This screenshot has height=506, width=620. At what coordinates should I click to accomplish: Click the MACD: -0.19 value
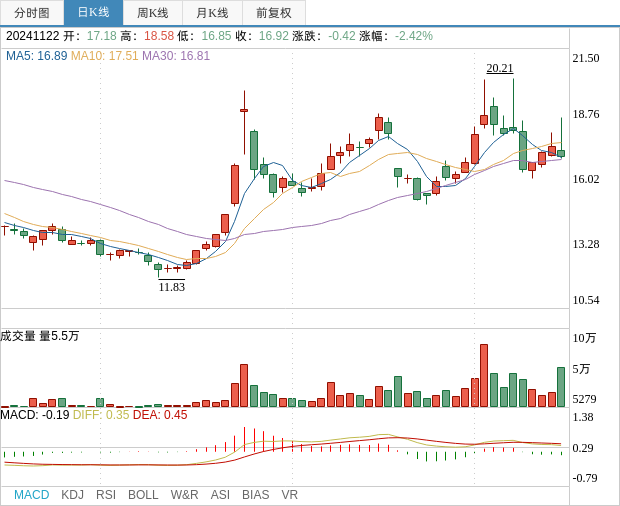coord(35,415)
